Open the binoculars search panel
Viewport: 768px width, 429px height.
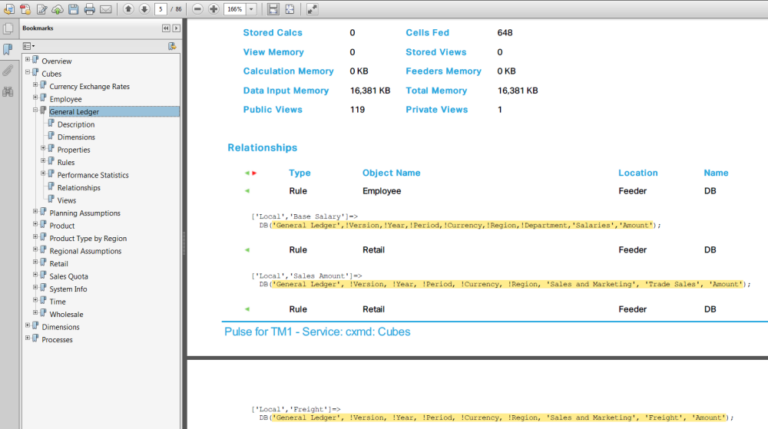click(x=8, y=92)
